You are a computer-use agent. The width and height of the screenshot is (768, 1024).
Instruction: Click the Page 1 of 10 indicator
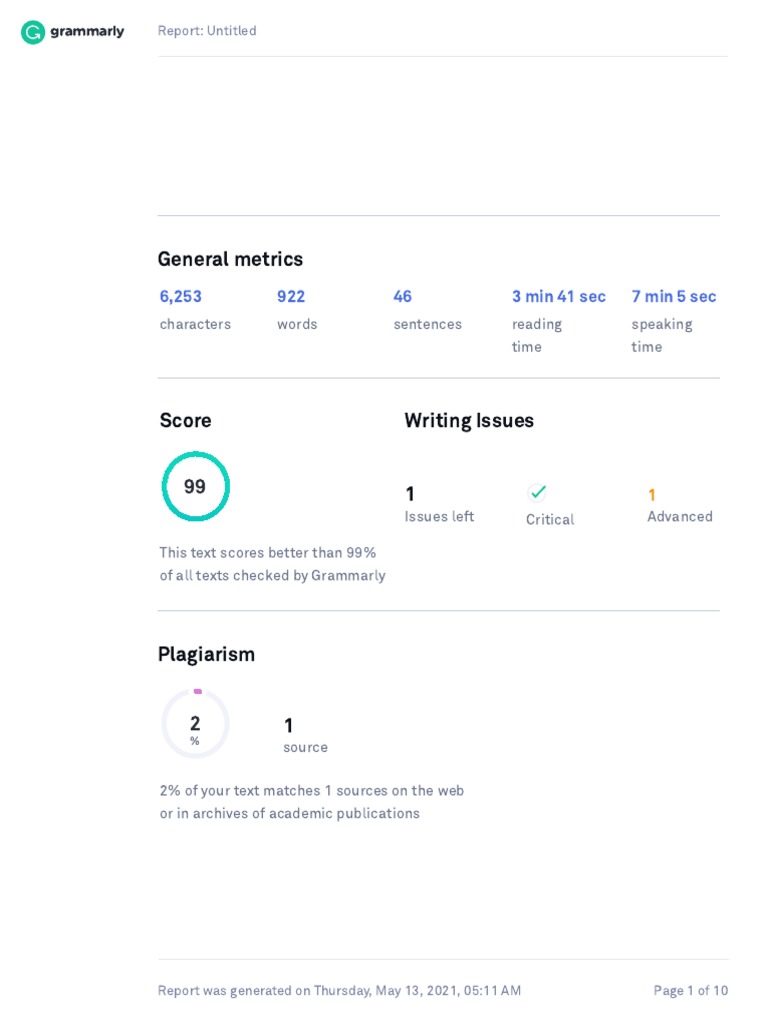691,990
